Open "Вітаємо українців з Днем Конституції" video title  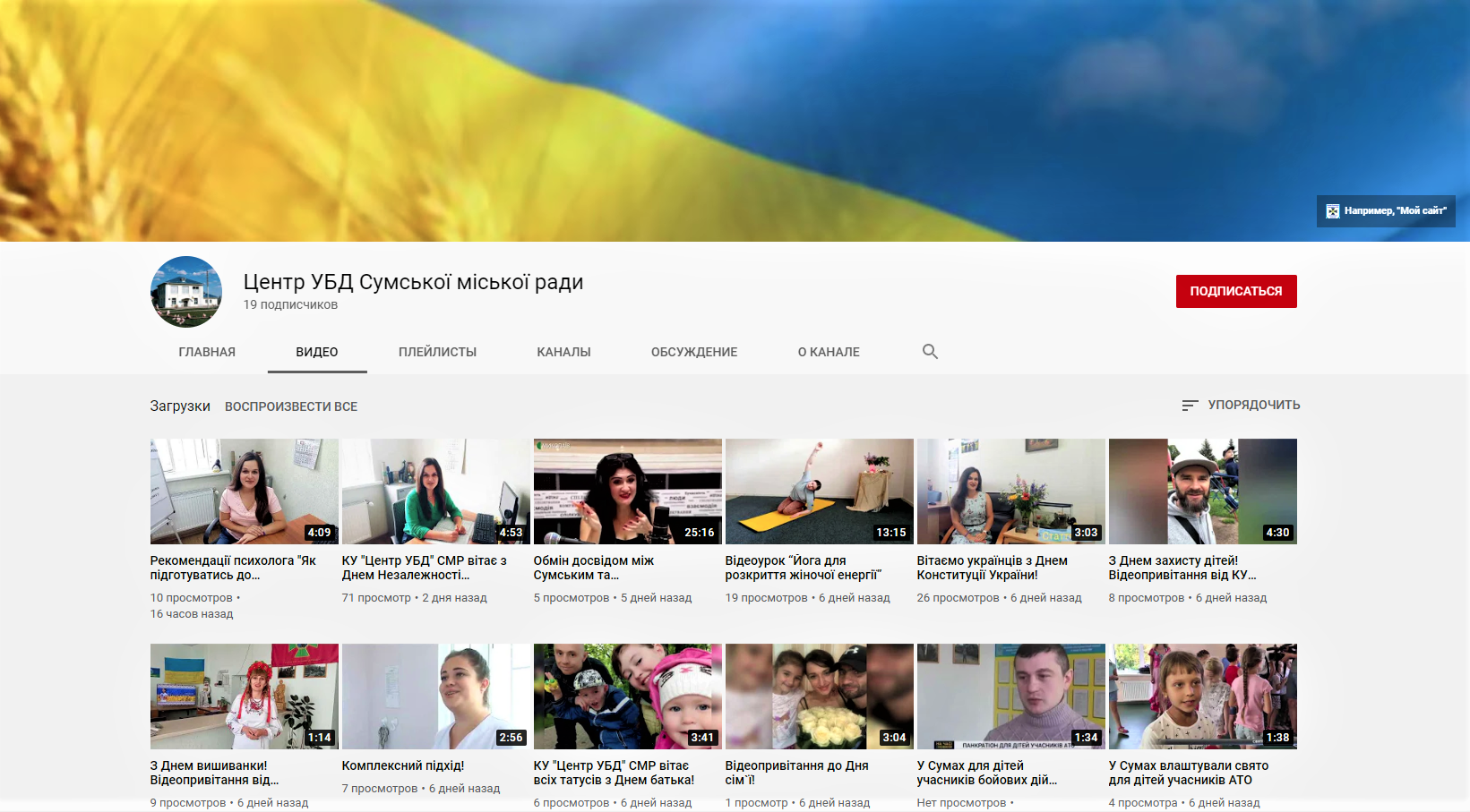point(992,568)
